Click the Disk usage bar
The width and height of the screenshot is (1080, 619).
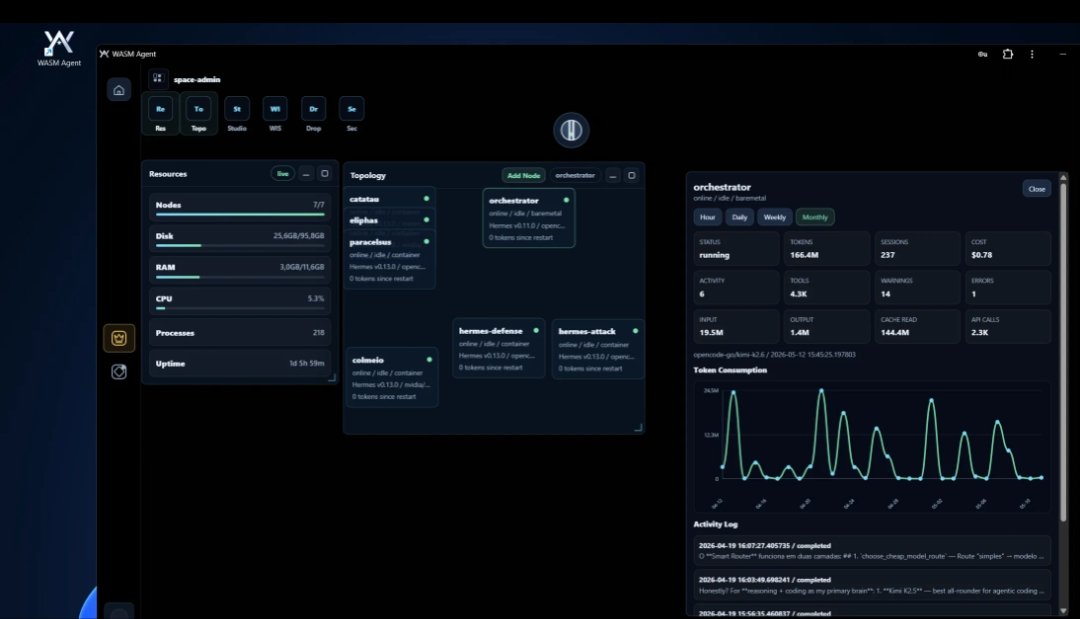pos(240,238)
